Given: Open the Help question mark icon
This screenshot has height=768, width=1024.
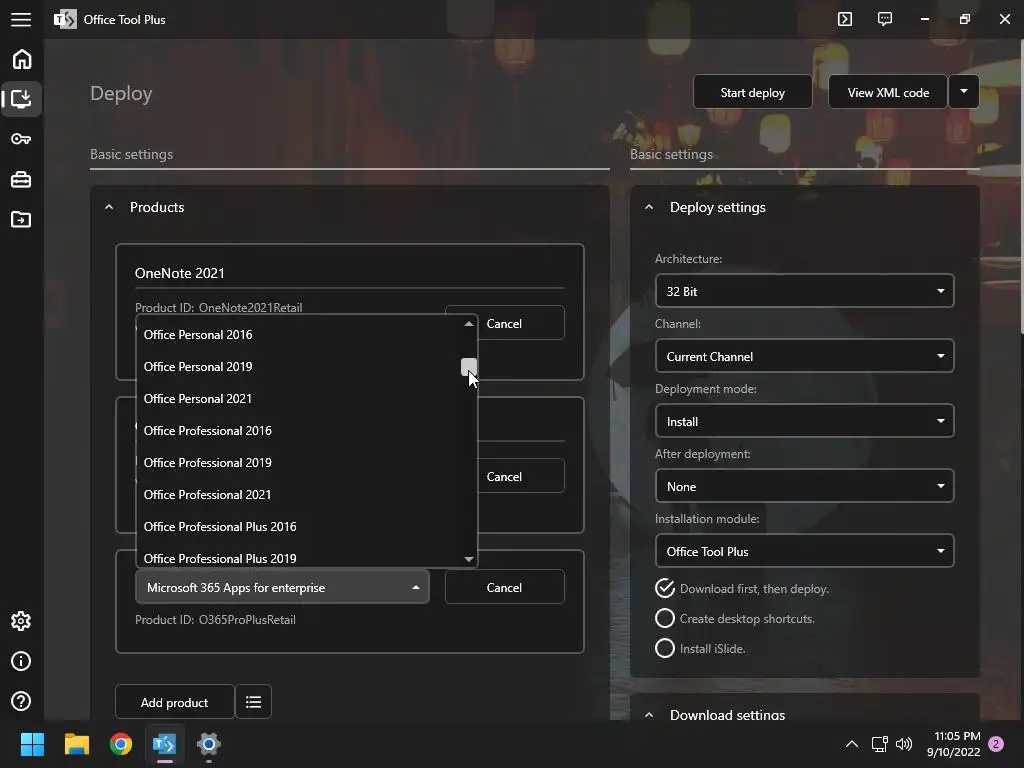Looking at the screenshot, I should tap(21, 701).
